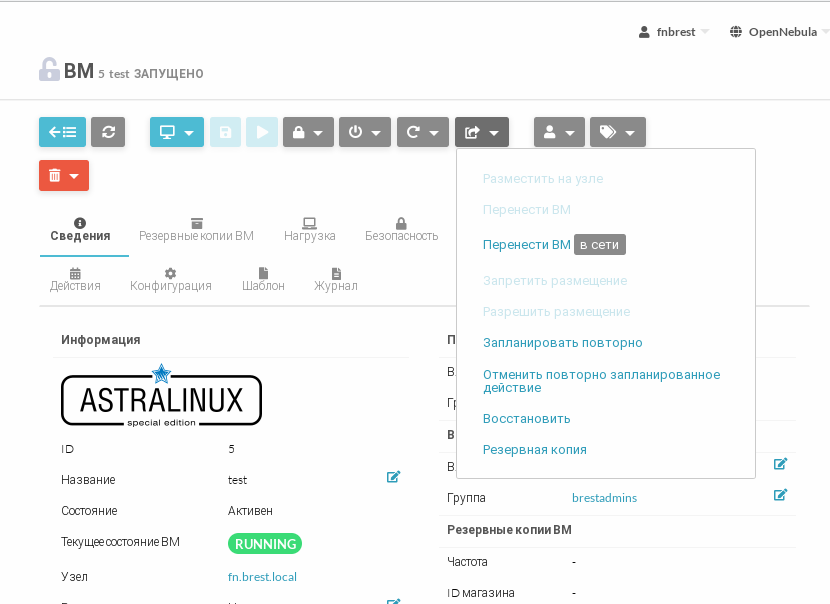Open the lock dropdown in toolbar
The height and width of the screenshot is (604, 830).
pos(308,132)
